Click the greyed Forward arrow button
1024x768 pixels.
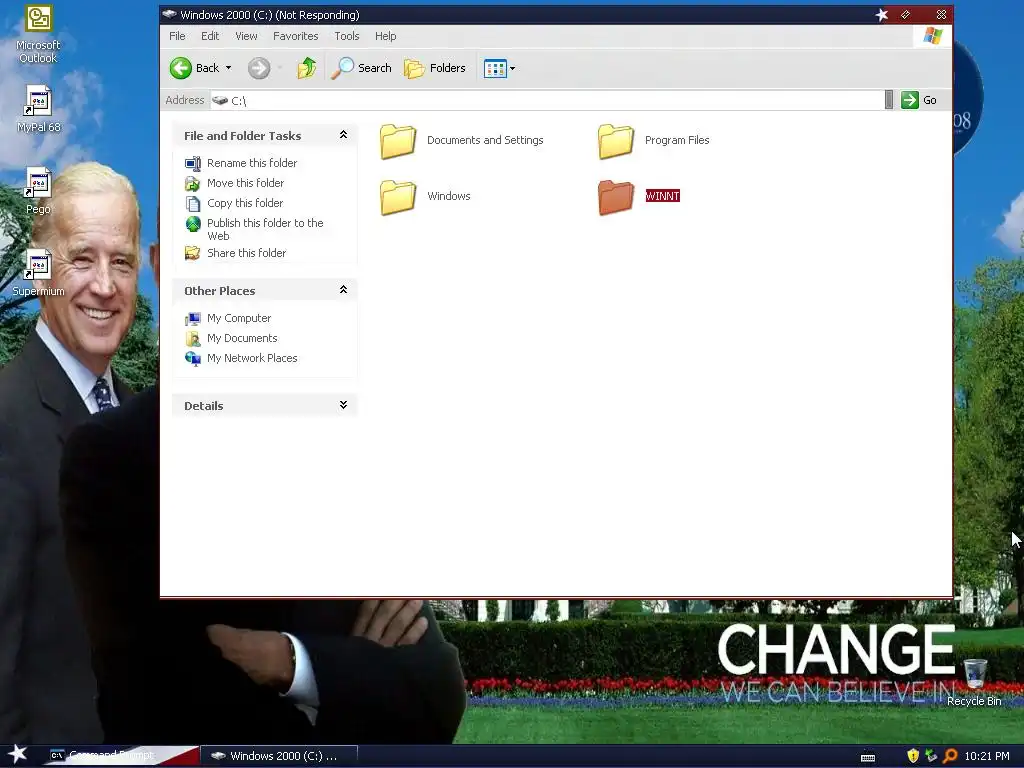[x=259, y=68]
